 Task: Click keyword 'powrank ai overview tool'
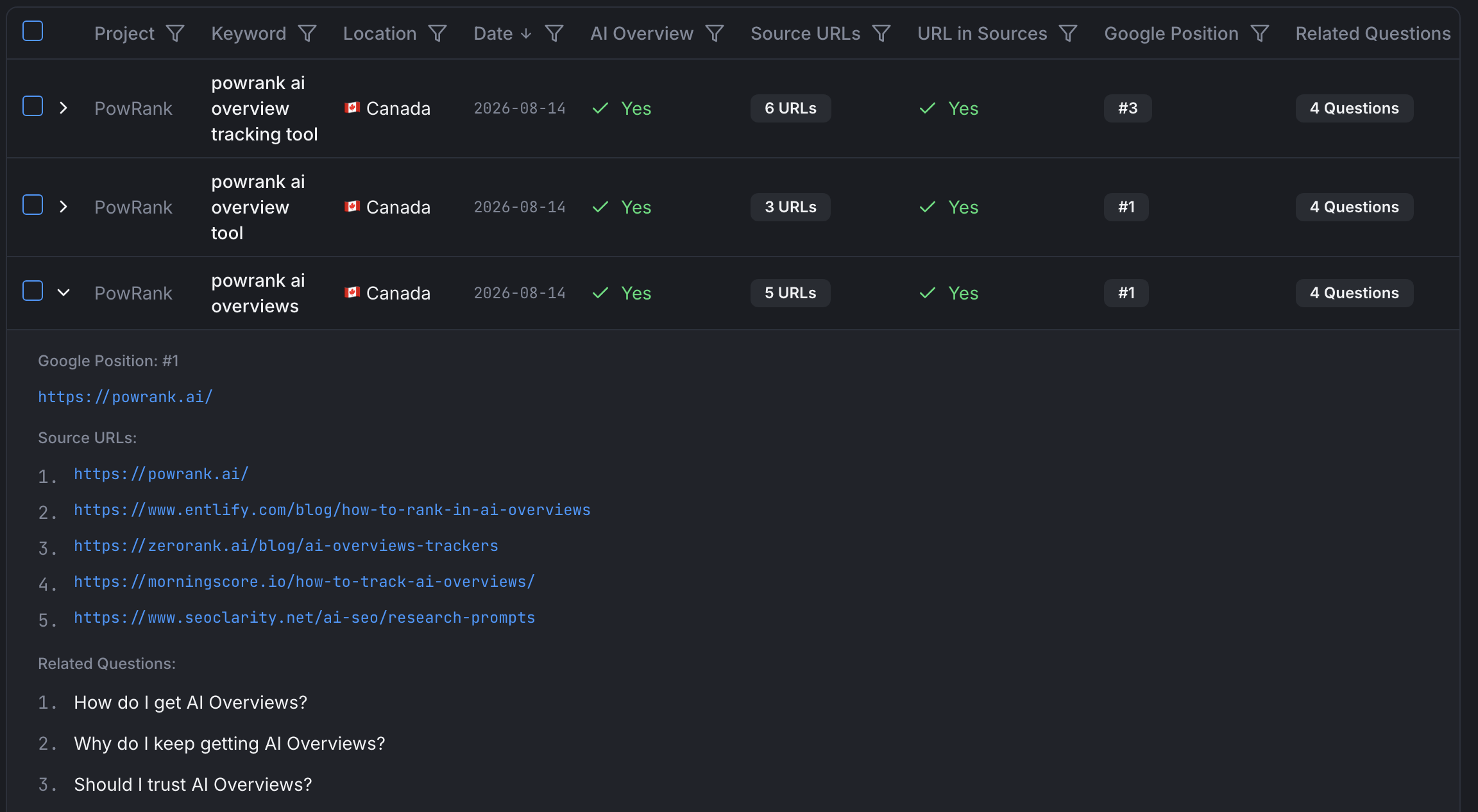coord(258,207)
